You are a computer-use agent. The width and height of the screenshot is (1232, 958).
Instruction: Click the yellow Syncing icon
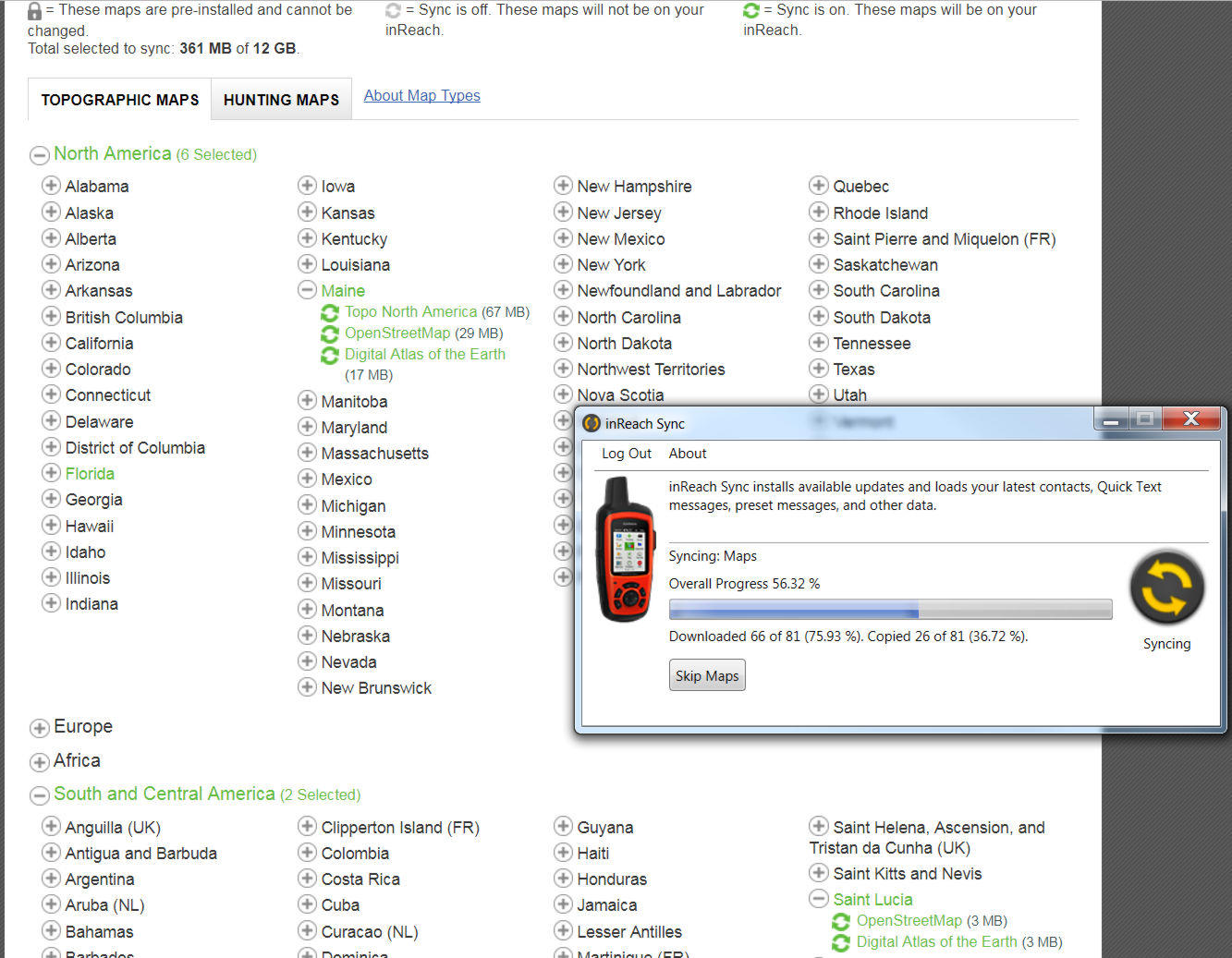pyautogui.click(x=1166, y=588)
